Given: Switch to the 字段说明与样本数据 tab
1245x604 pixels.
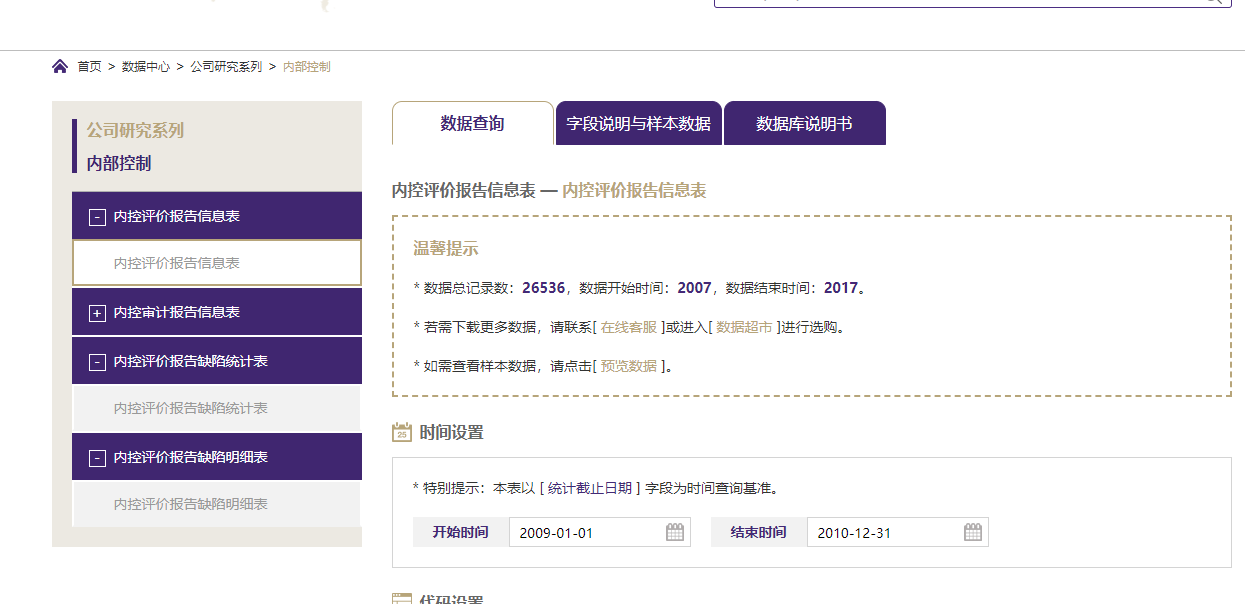Looking at the screenshot, I should [638, 124].
